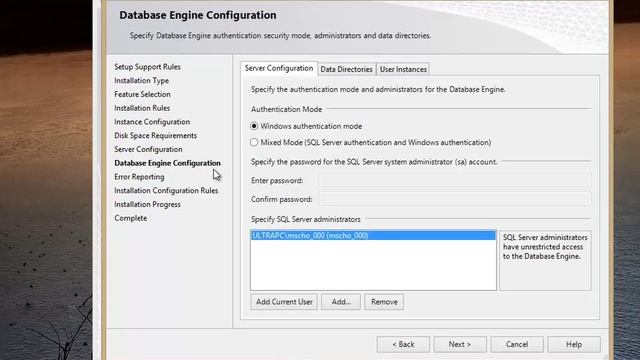Screen dimensions: 640x360
Task: Click Setup Support Rules step
Action: (147, 67)
